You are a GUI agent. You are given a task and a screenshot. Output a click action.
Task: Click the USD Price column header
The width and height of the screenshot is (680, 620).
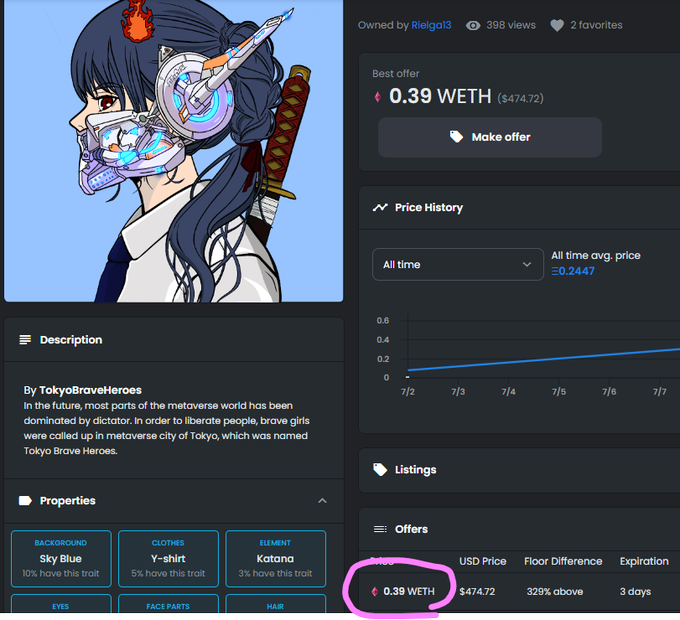coord(483,561)
